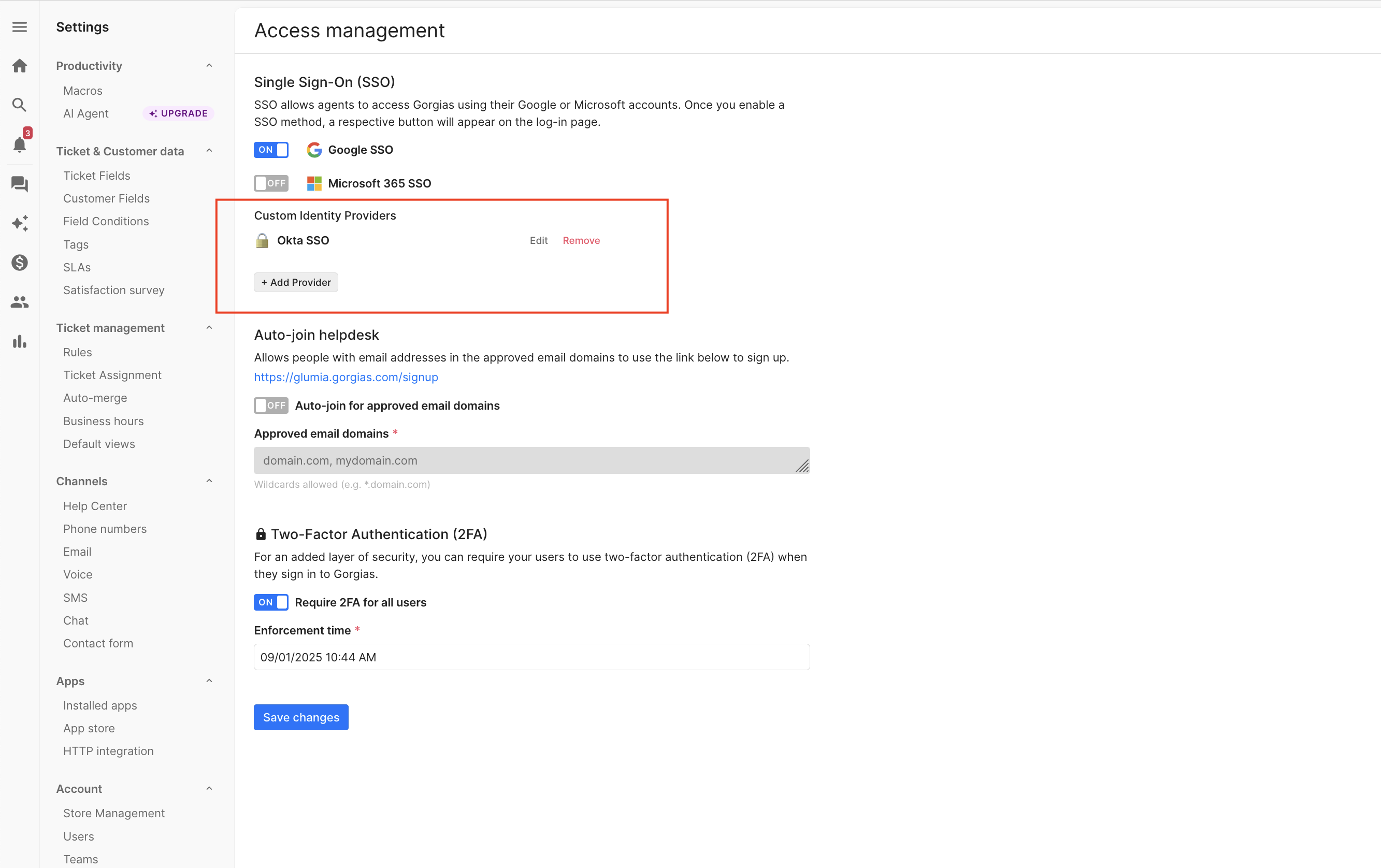Click the AI sparkles sidebar icon
This screenshot has height=868, width=1381.
click(x=20, y=223)
